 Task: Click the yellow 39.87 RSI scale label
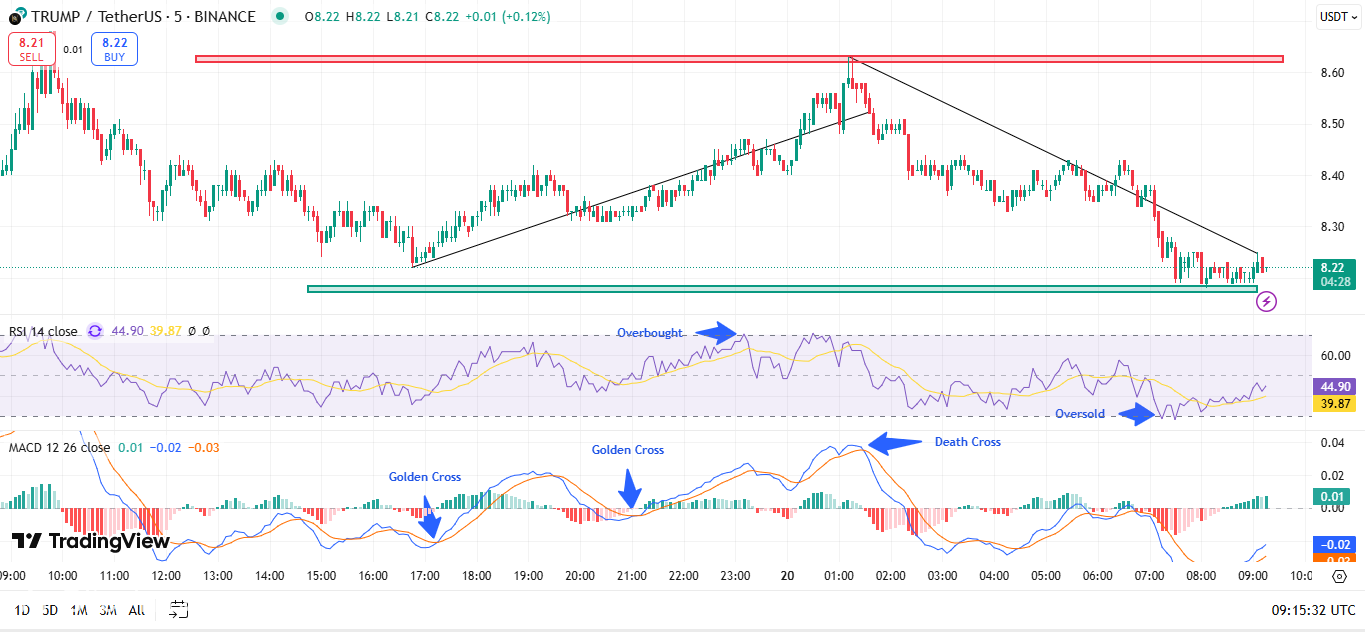click(x=1336, y=403)
